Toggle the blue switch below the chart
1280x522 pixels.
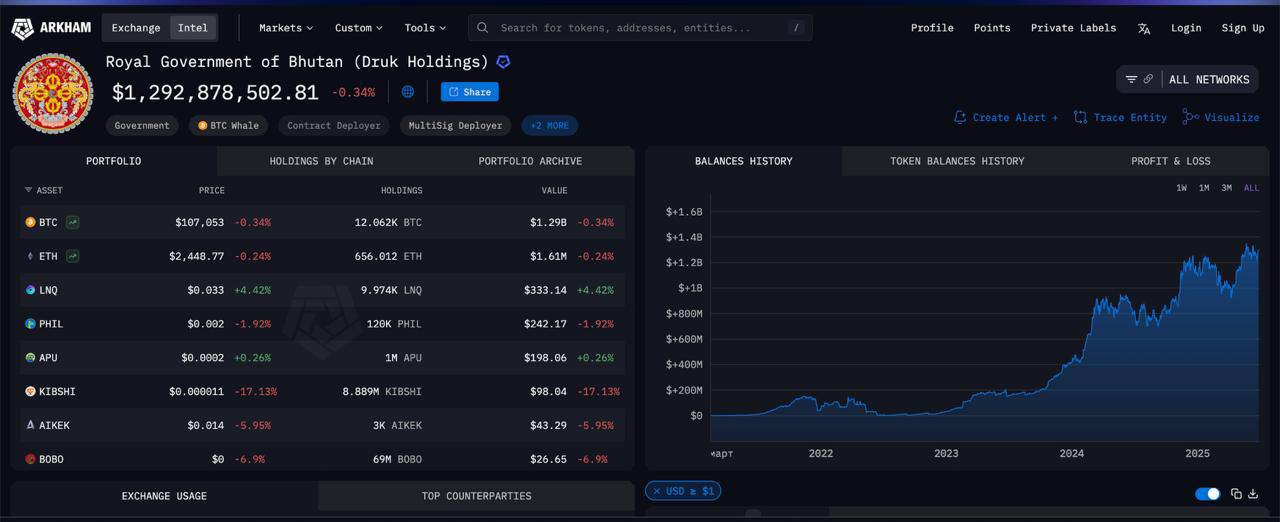tap(1207, 494)
